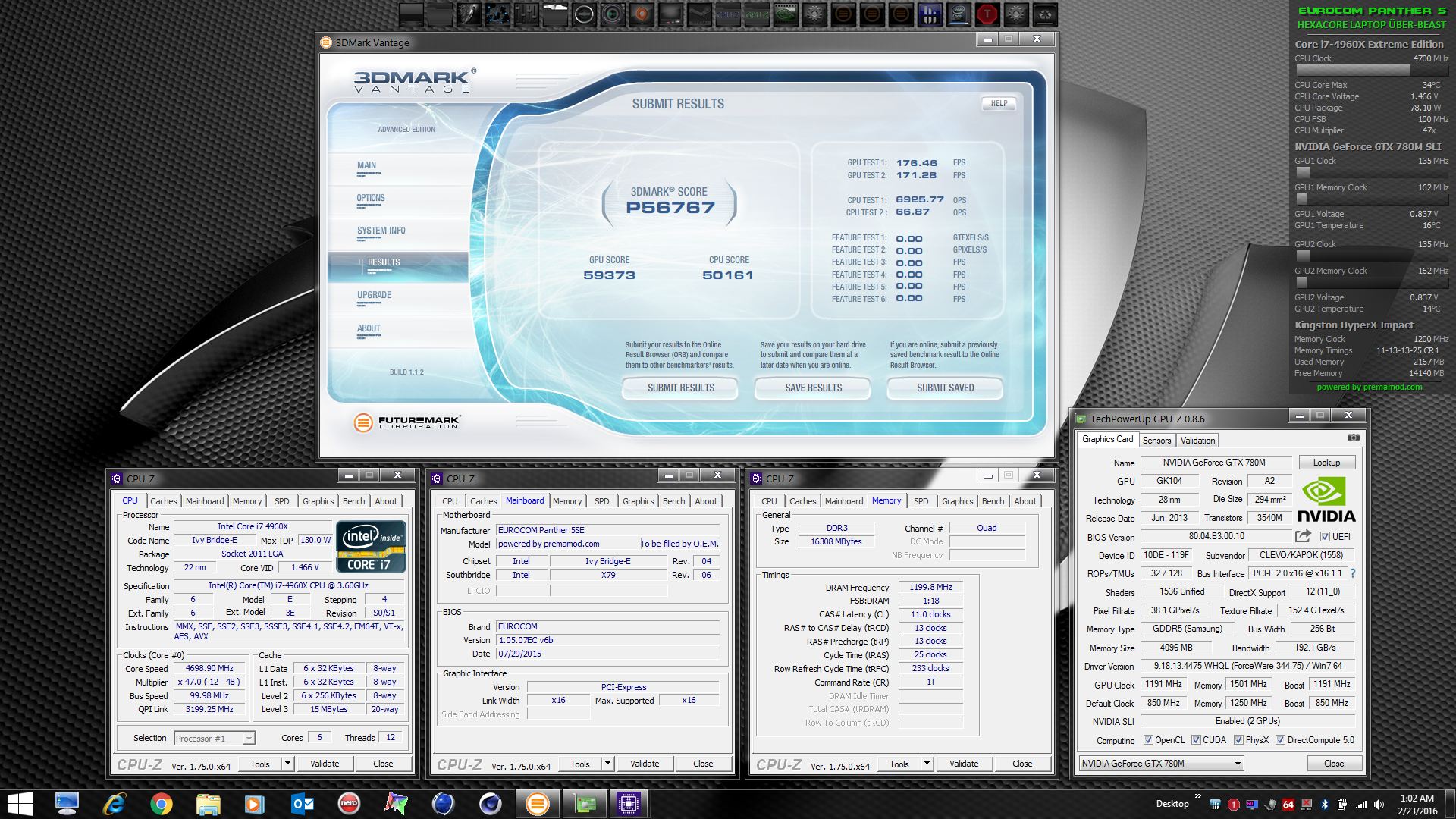Open Internet Explorer from the taskbar
This screenshot has height=819, width=1456.
click(x=114, y=804)
